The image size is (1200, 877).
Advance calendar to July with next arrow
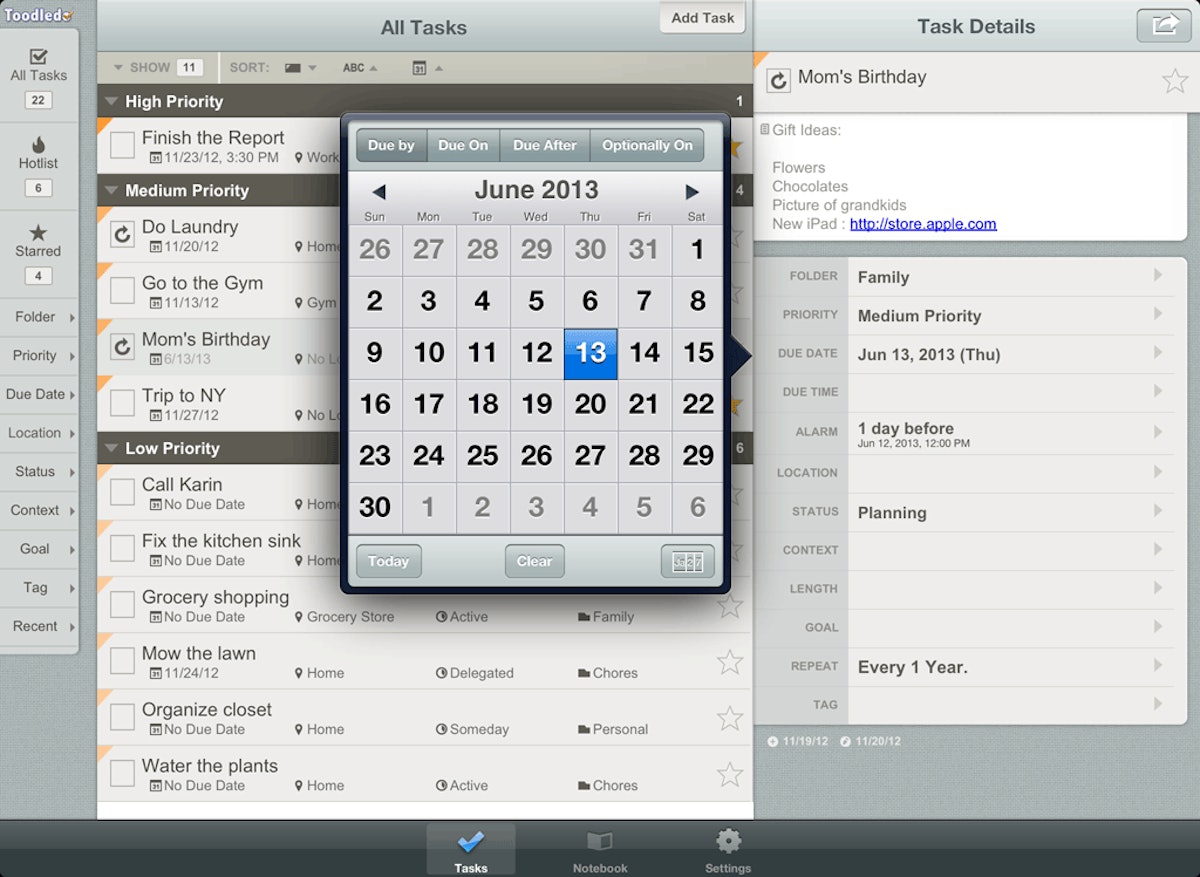(692, 190)
